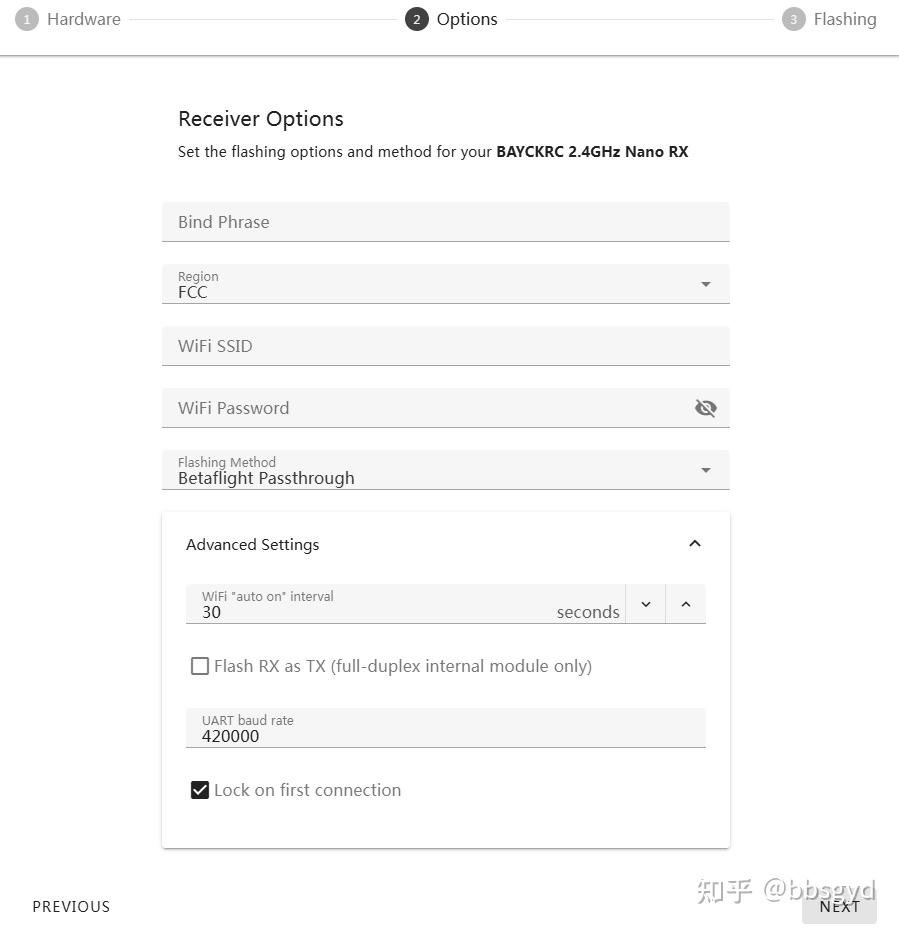Image resolution: width=899 pixels, height=931 pixels.
Task: Enable Flash RX as TX checkbox
Action: [x=200, y=666]
